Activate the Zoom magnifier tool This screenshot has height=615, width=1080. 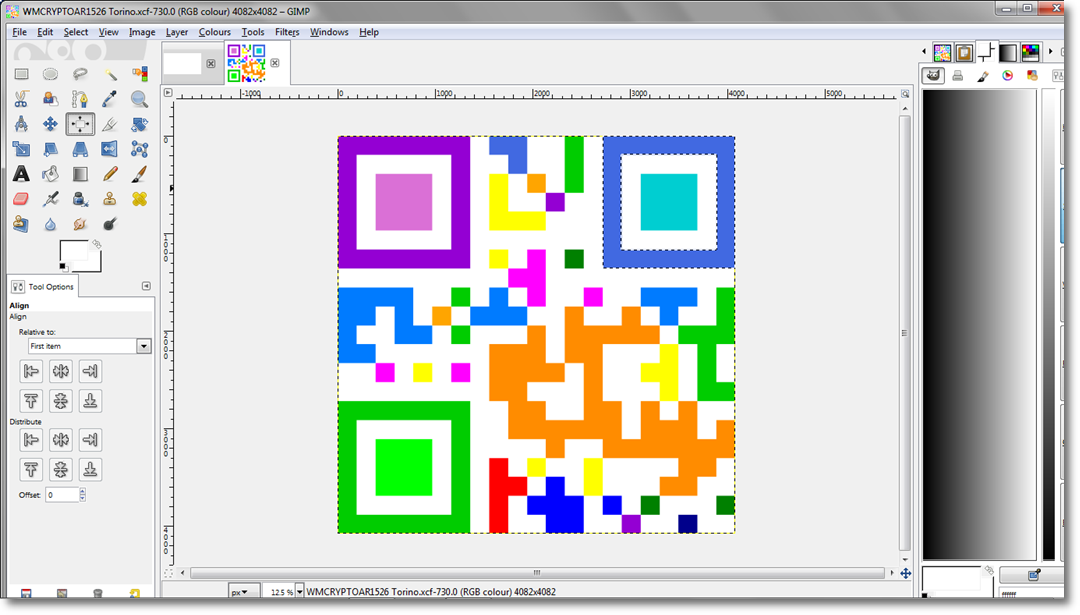click(139, 99)
